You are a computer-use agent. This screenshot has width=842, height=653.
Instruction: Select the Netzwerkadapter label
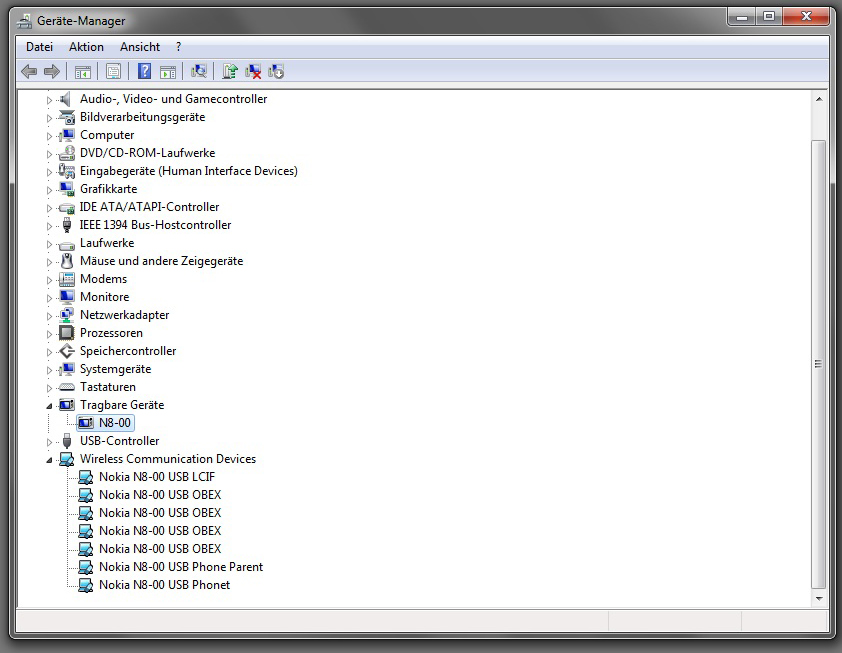(125, 315)
